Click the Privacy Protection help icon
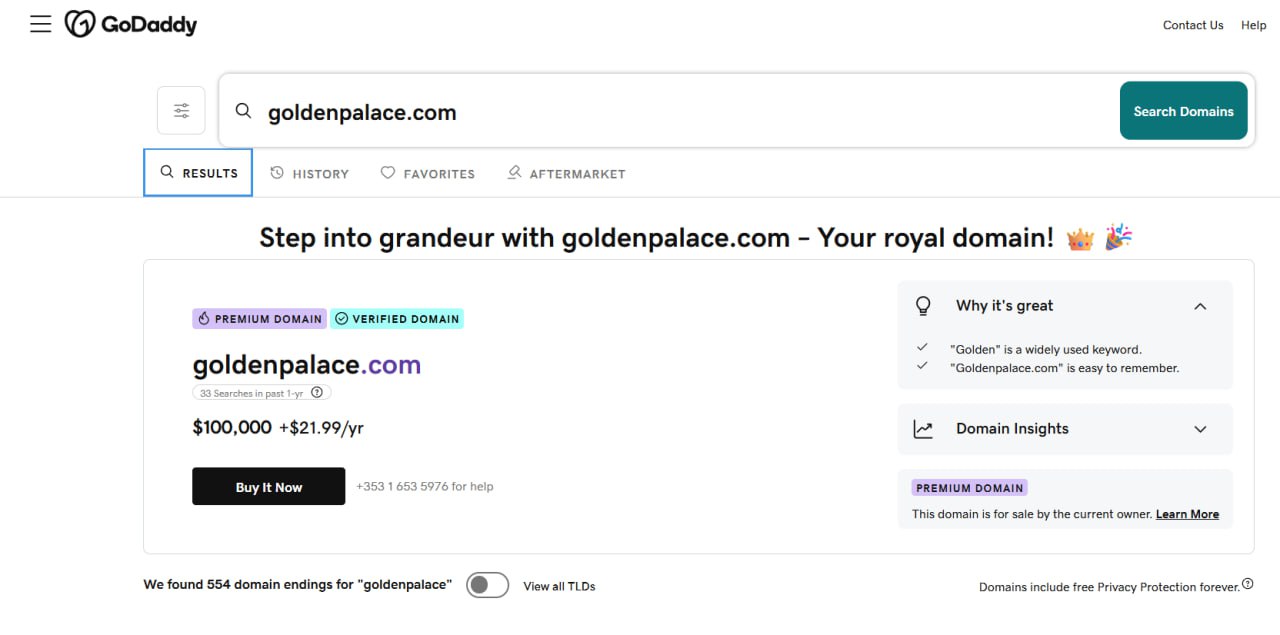 click(x=1247, y=585)
